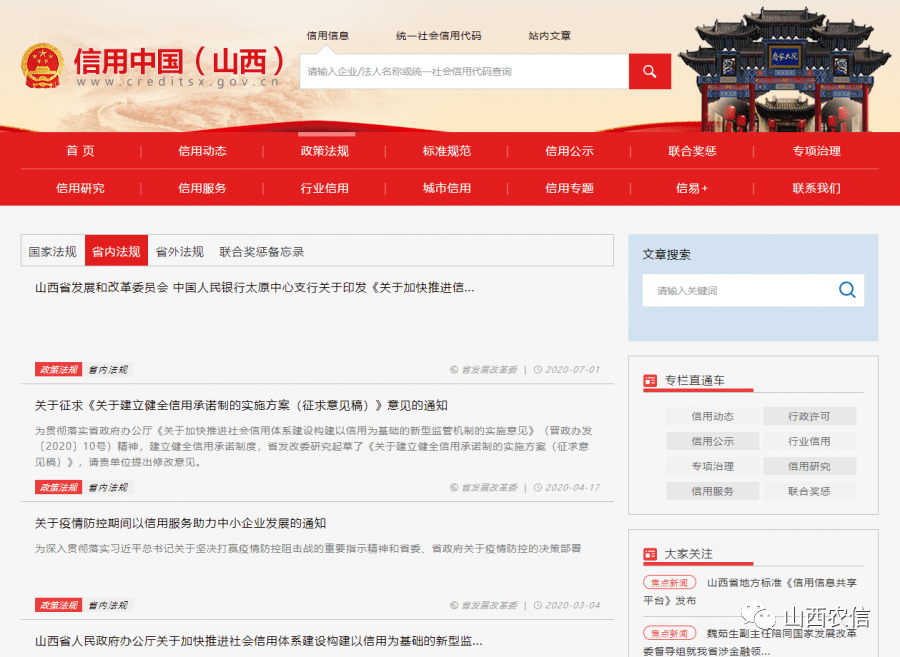Open the 信用研究 navigation menu item
This screenshot has height=657, width=900.
click(80, 188)
